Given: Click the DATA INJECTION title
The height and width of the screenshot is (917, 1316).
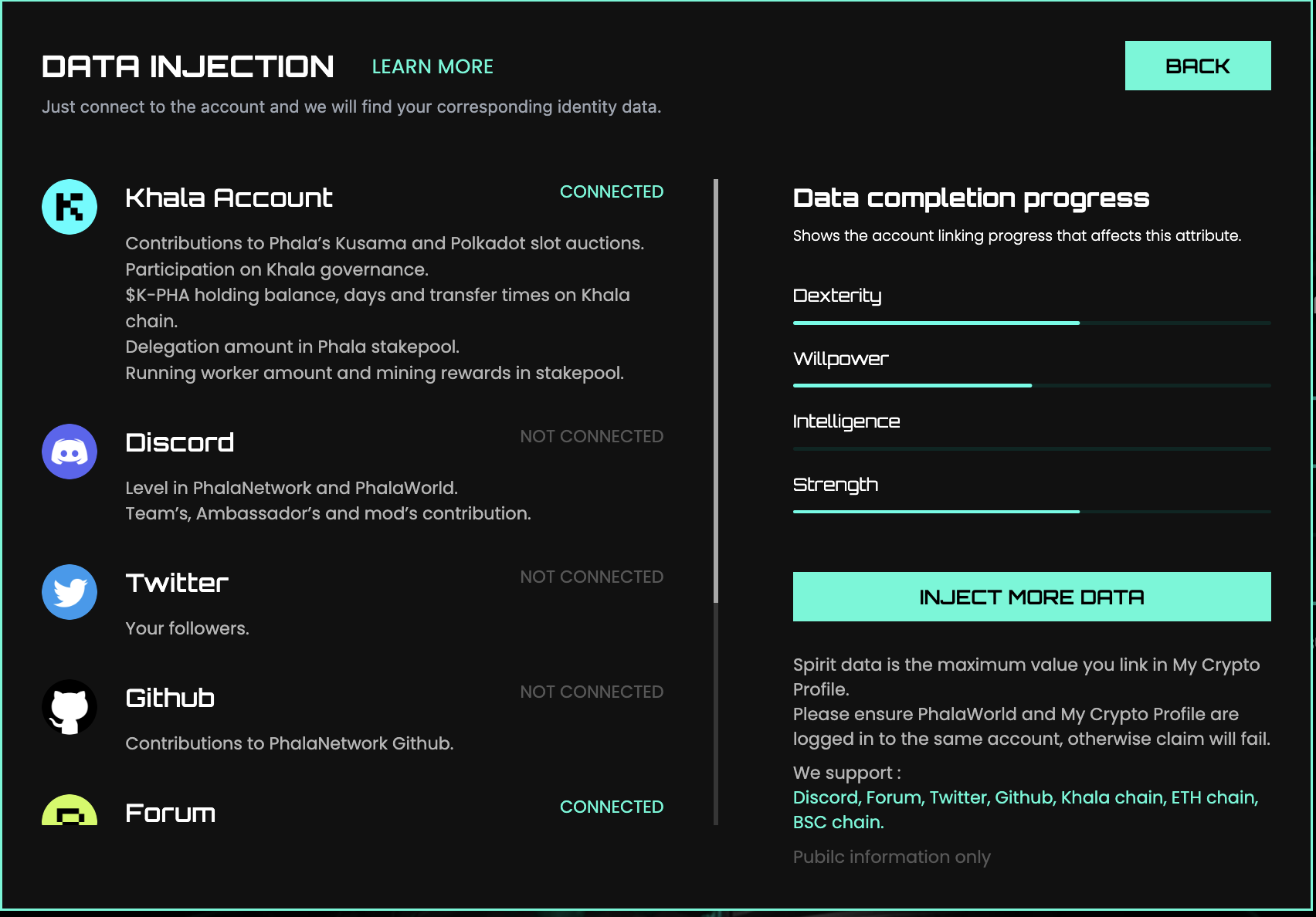Looking at the screenshot, I should (188, 66).
